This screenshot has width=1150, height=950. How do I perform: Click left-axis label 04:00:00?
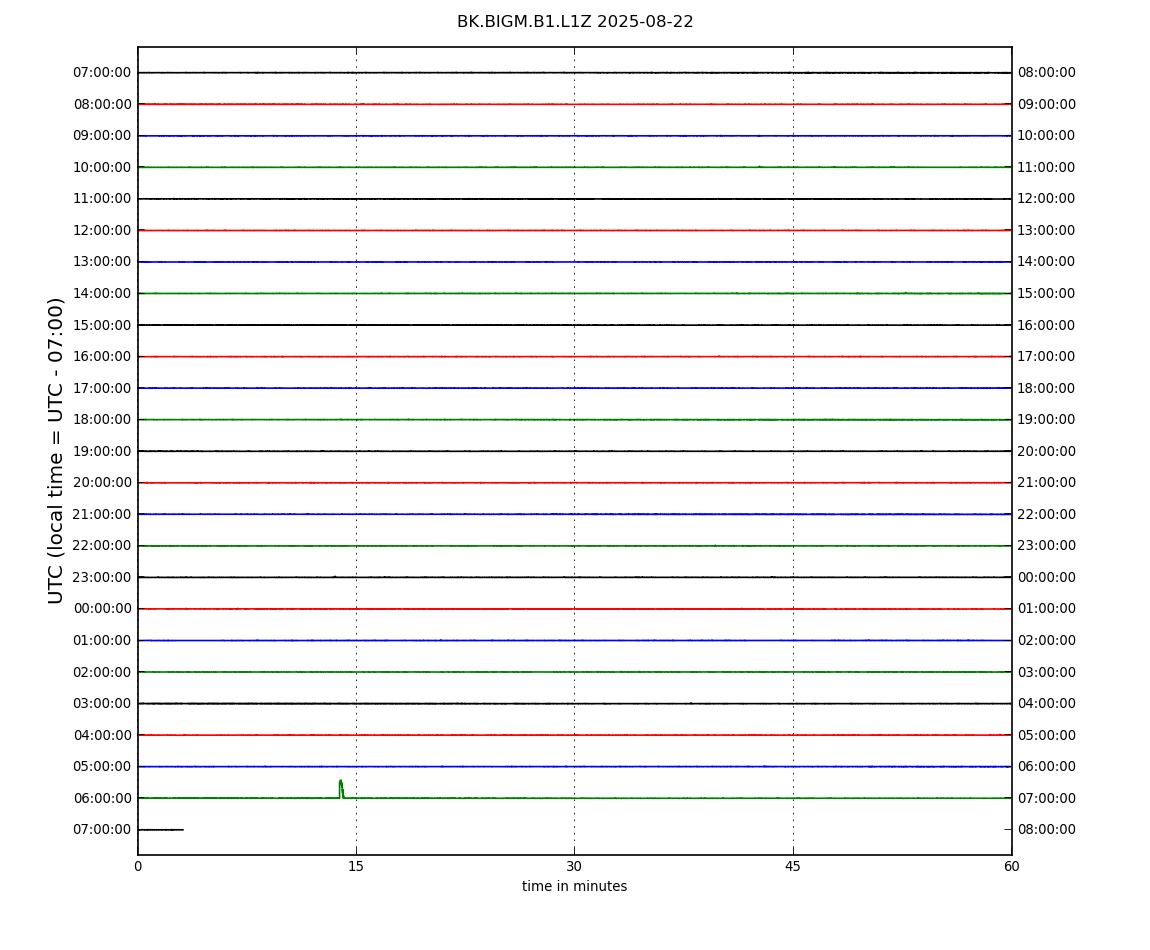[103, 735]
